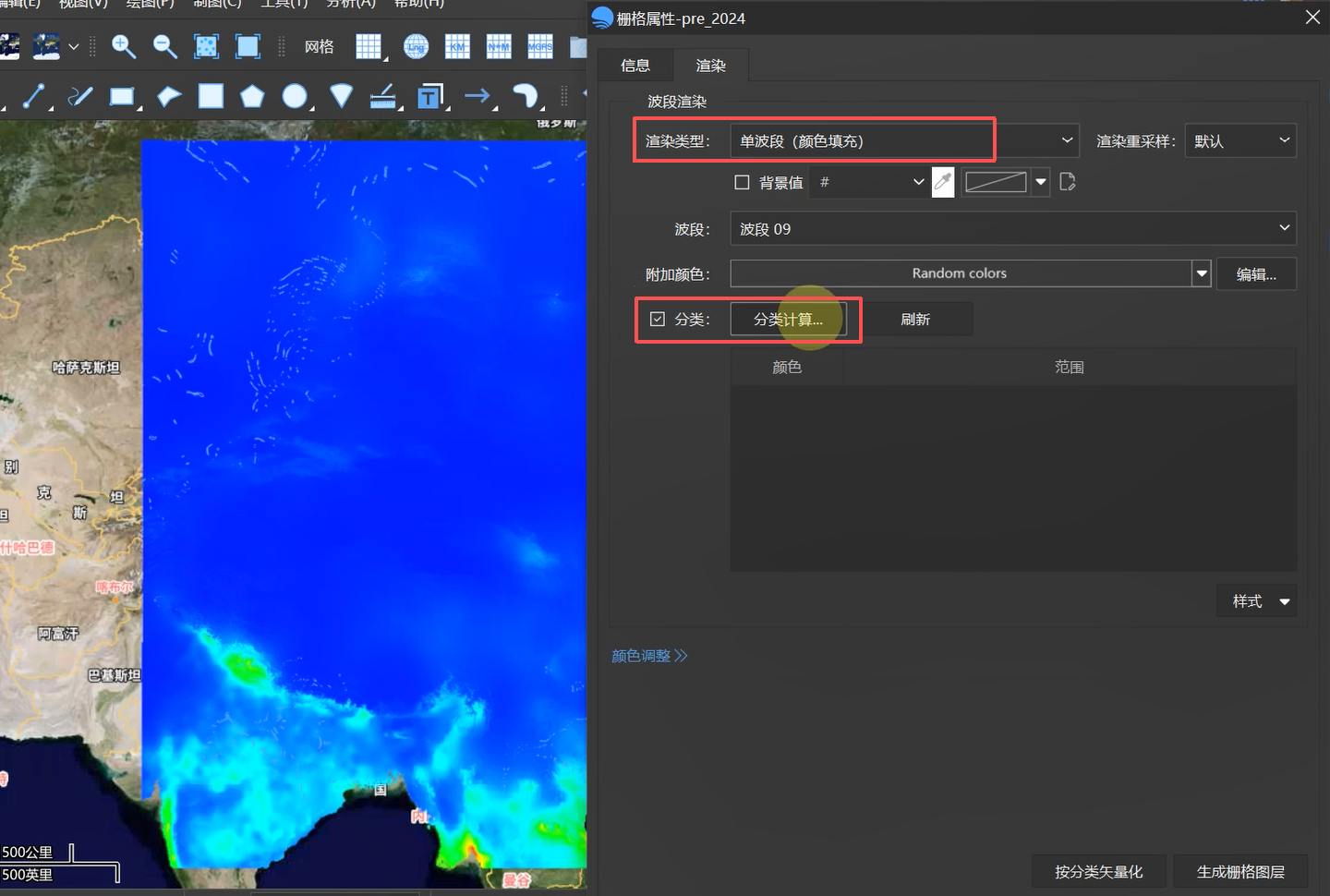1330x896 pixels.
Task: Click the 颜色 column header
Action: click(787, 367)
